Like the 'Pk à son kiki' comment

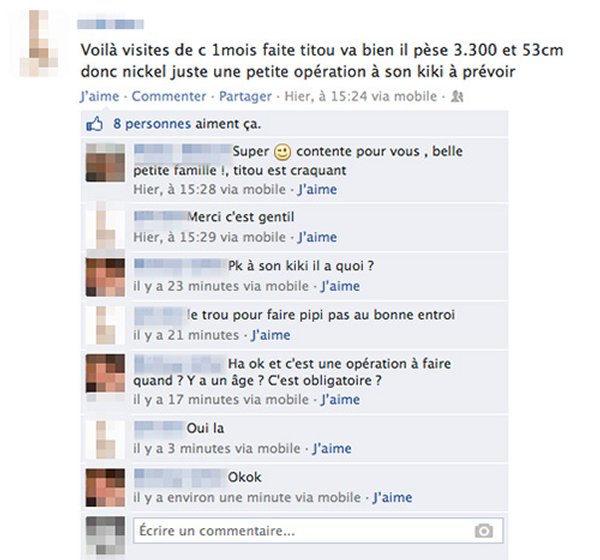tap(340, 286)
